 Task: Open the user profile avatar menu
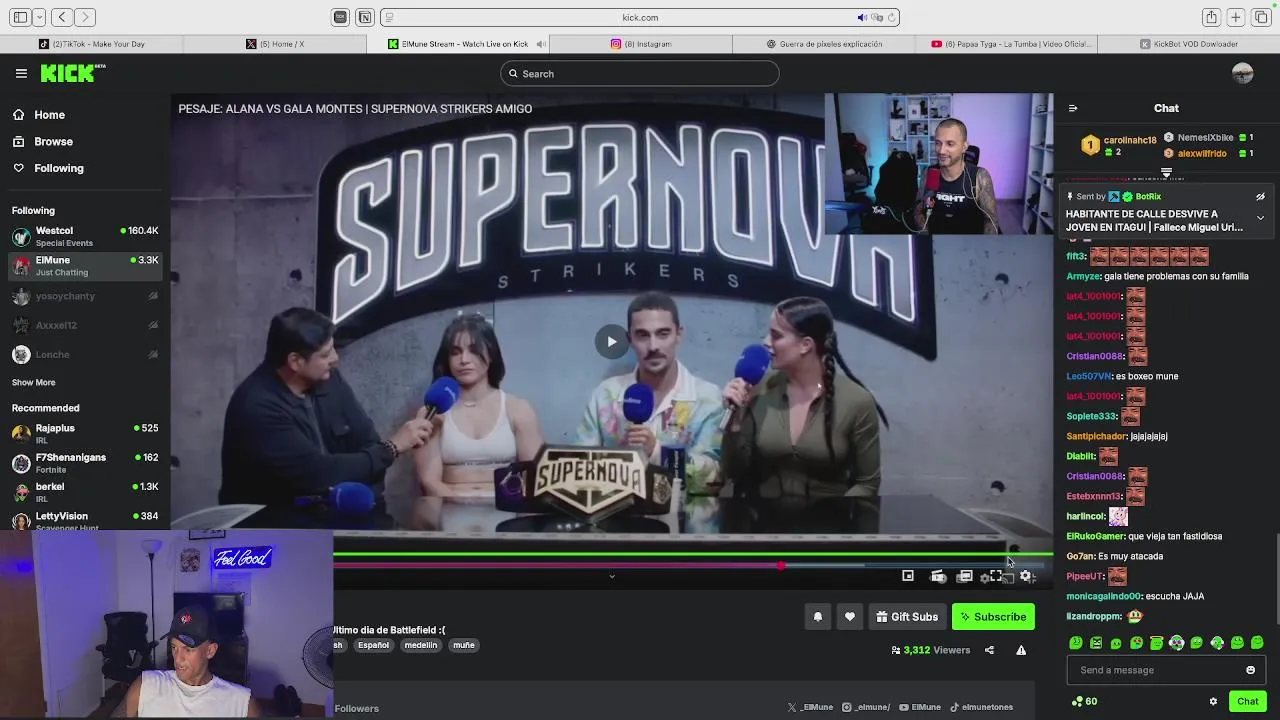coord(1243,73)
